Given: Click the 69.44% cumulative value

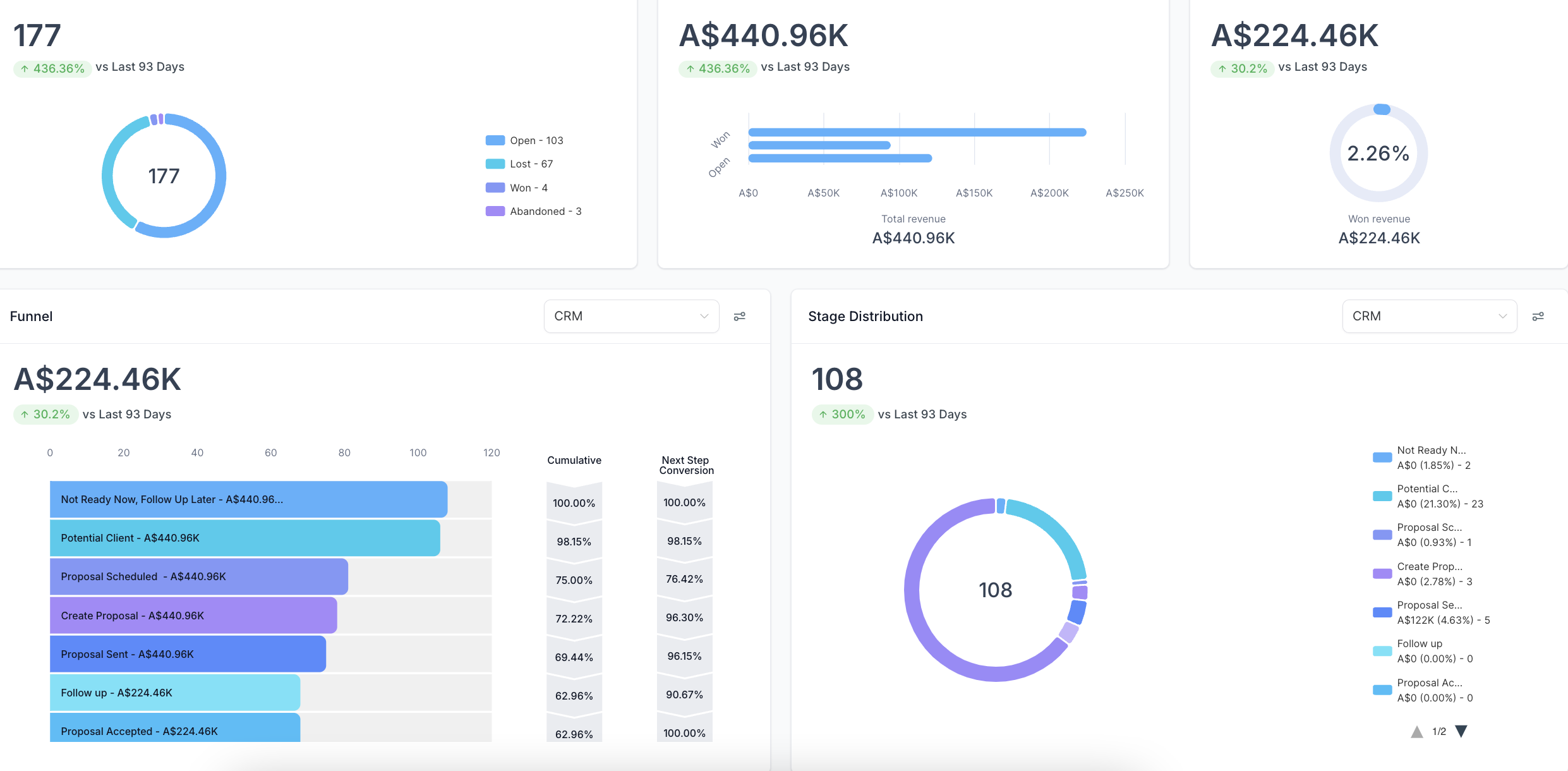Looking at the screenshot, I should [x=574, y=657].
